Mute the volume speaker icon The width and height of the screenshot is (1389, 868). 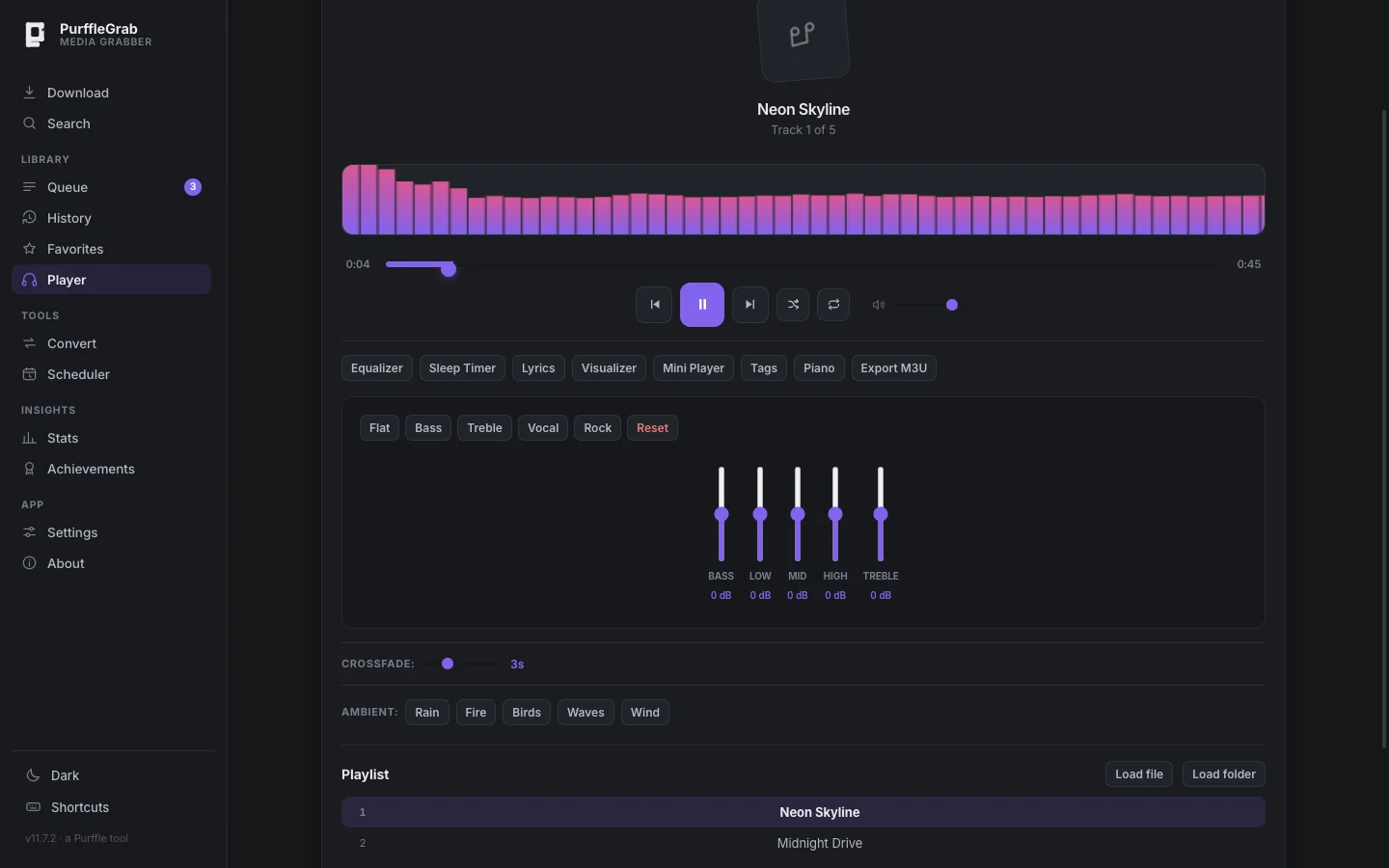[x=879, y=305]
